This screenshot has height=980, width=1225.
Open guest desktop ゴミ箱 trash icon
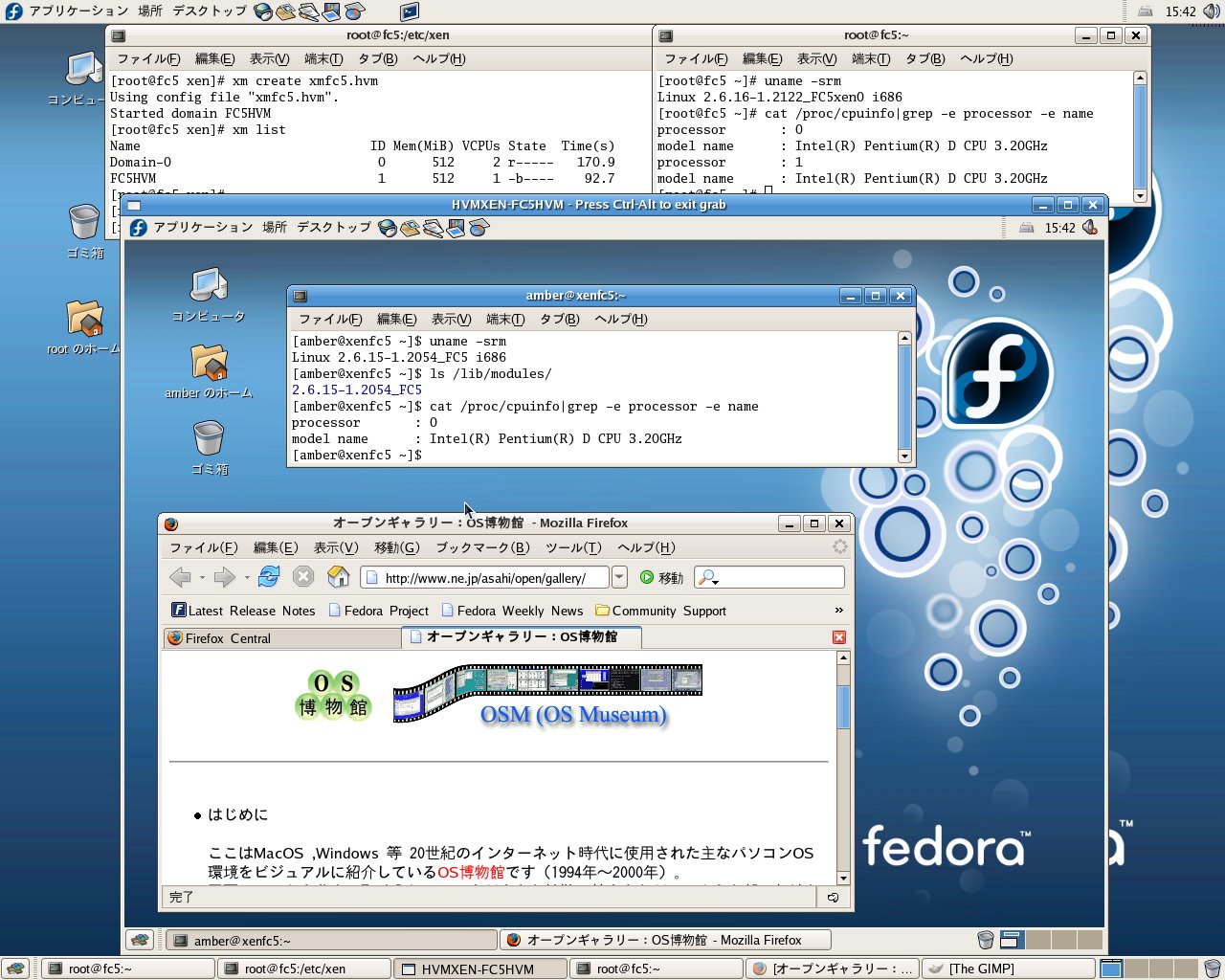click(x=209, y=448)
